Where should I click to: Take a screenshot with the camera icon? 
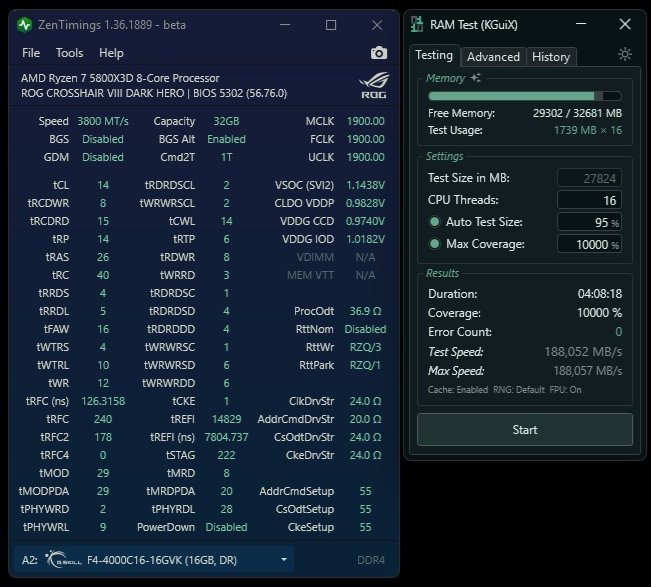tap(379, 53)
